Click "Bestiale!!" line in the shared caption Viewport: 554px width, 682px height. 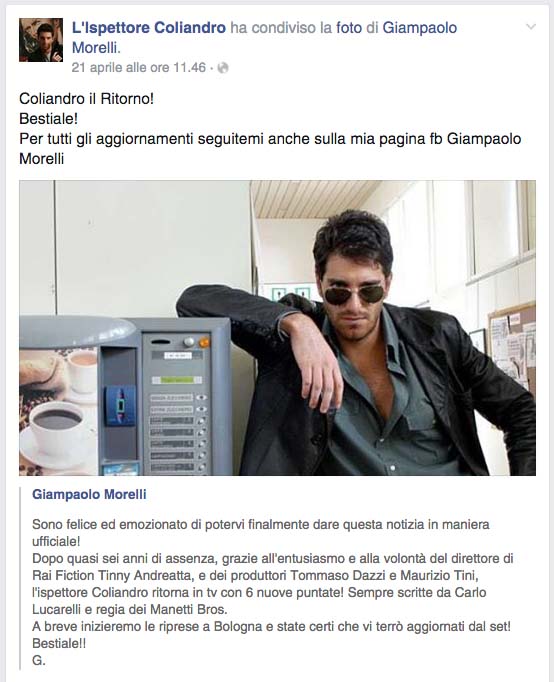click(59, 643)
